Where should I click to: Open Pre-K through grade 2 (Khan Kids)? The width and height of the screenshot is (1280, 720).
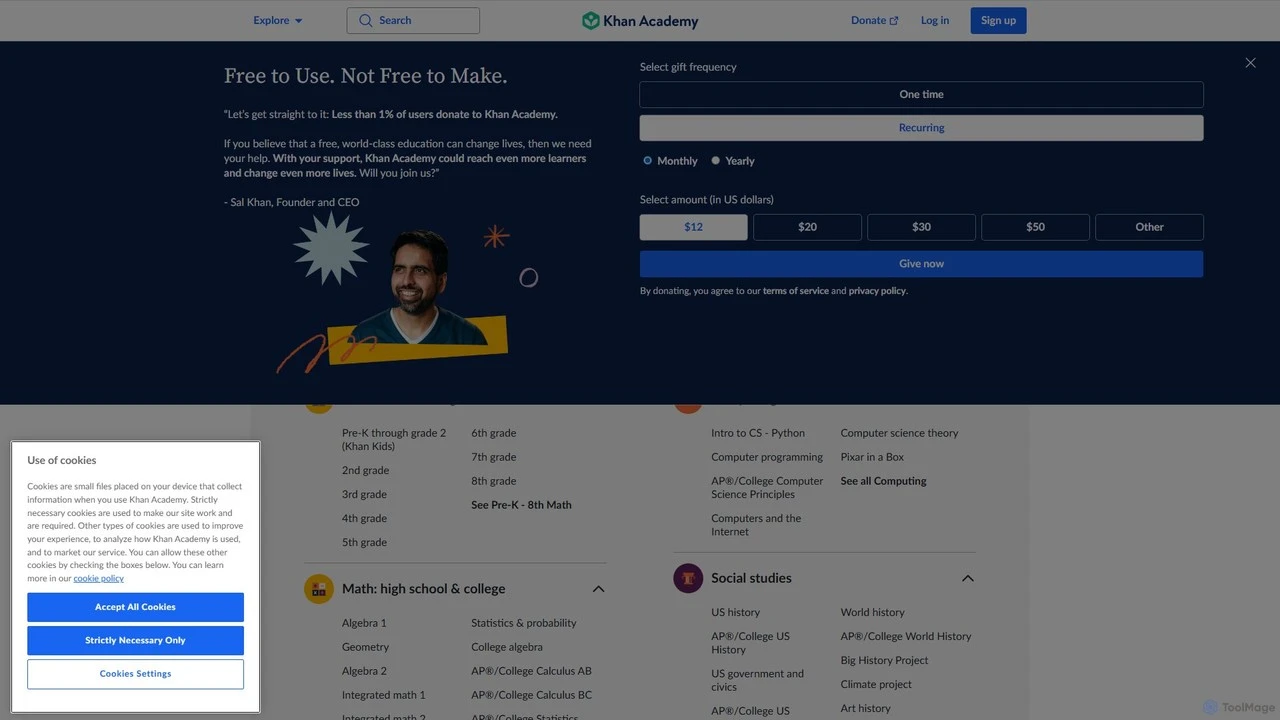394,440
